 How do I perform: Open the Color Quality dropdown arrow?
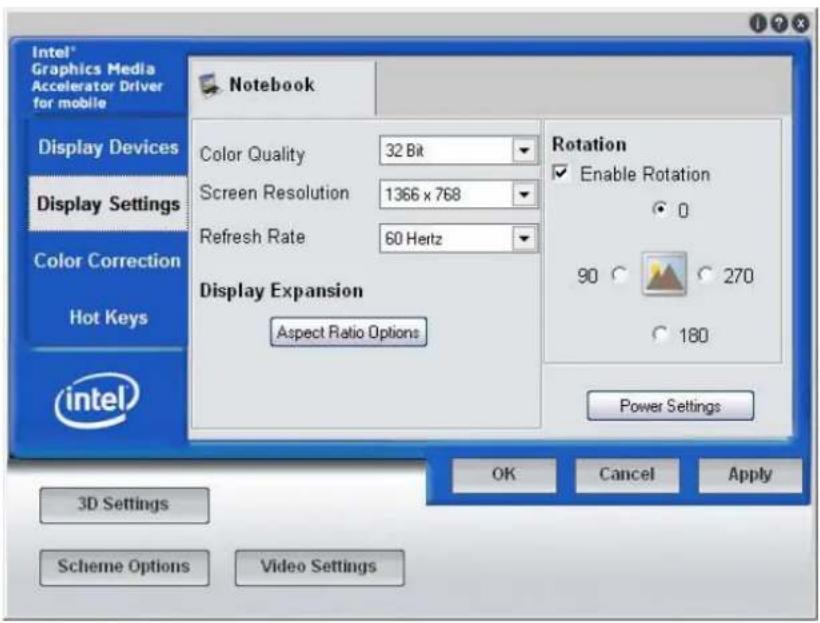pos(524,151)
